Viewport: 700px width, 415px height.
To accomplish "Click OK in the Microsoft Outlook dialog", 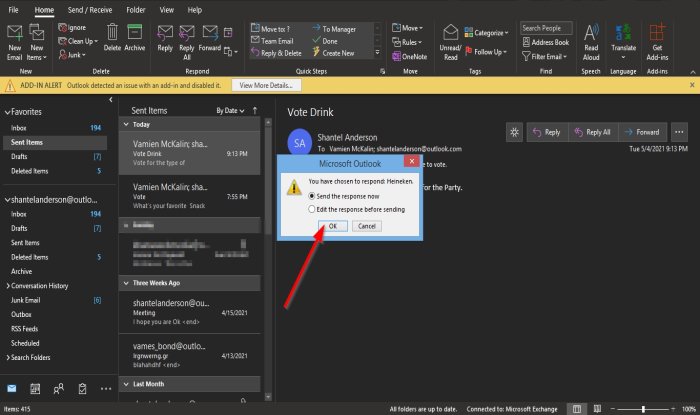I will 333,226.
